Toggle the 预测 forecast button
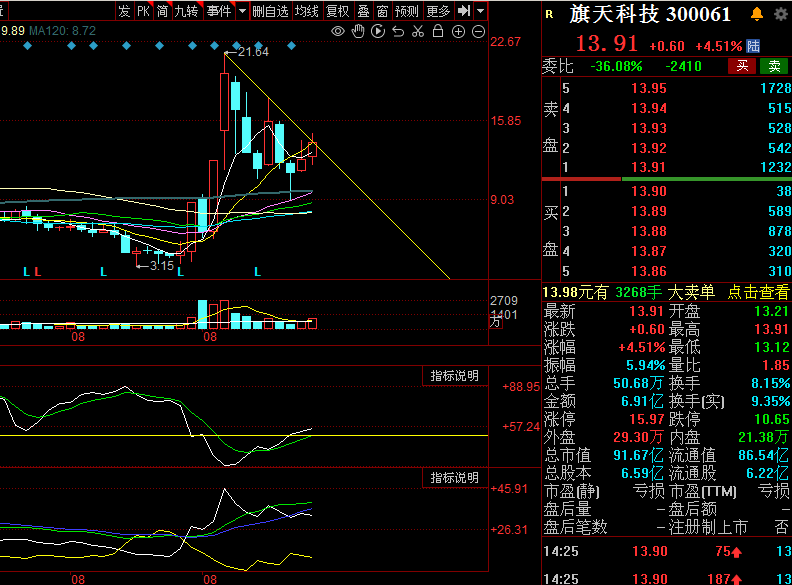This screenshot has width=792, height=585. 407,11
